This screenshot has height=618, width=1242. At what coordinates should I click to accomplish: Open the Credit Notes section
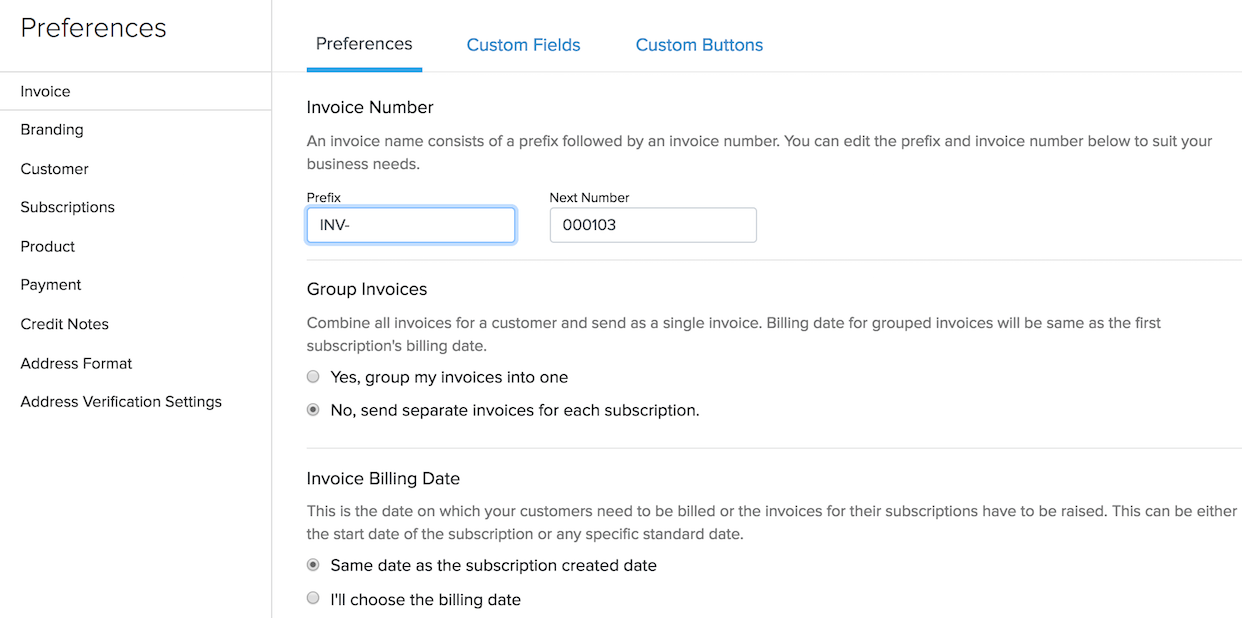(65, 323)
